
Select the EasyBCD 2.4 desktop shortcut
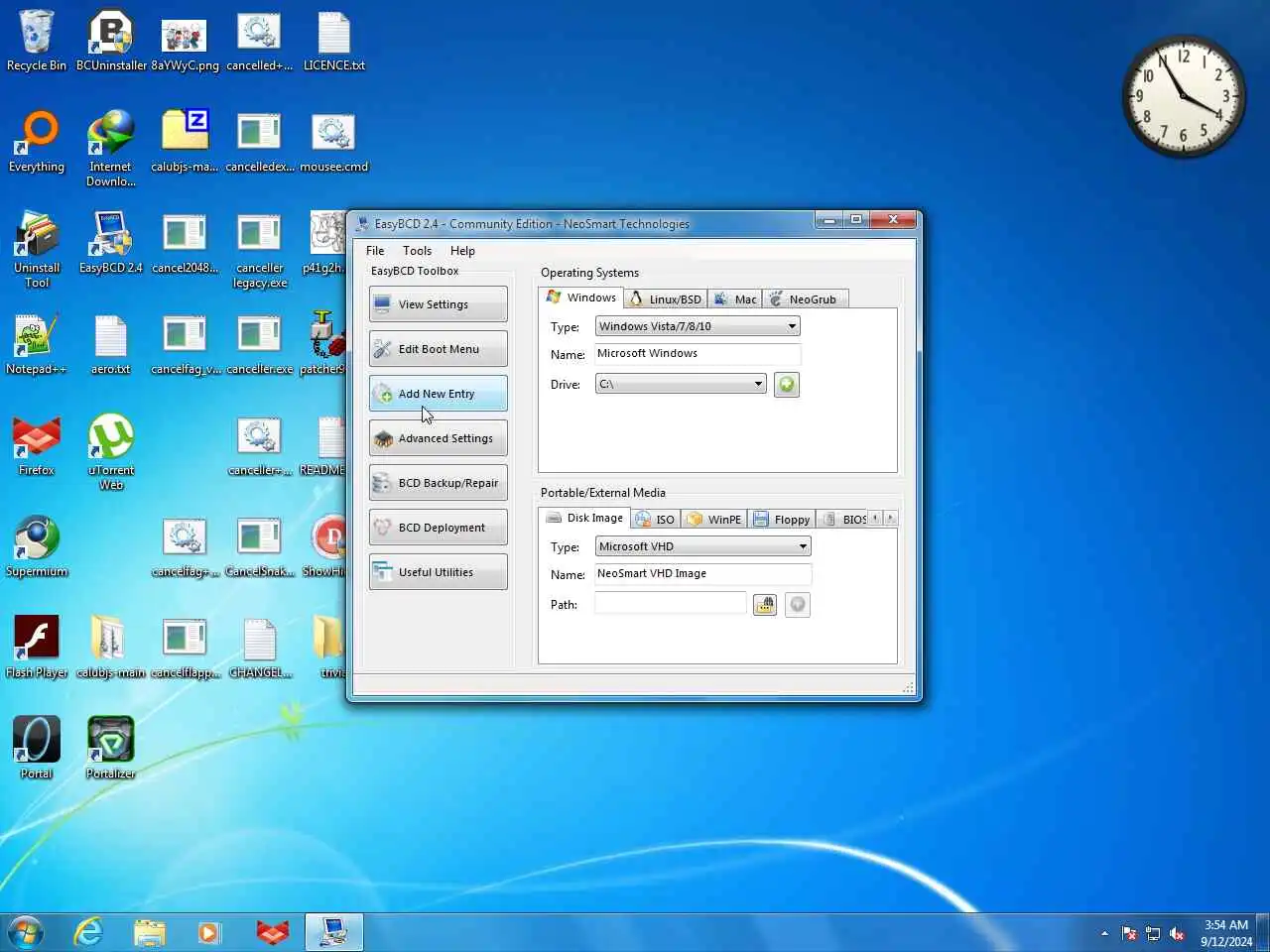pyautogui.click(x=111, y=243)
